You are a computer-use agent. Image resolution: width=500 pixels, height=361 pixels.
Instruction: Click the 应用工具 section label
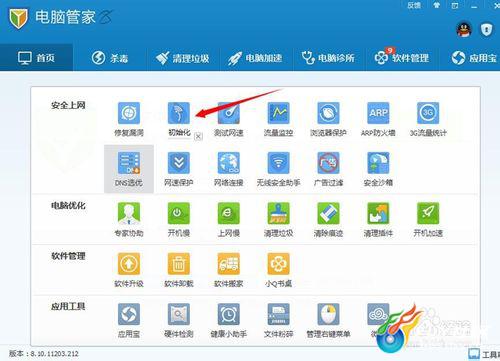[68, 306]
